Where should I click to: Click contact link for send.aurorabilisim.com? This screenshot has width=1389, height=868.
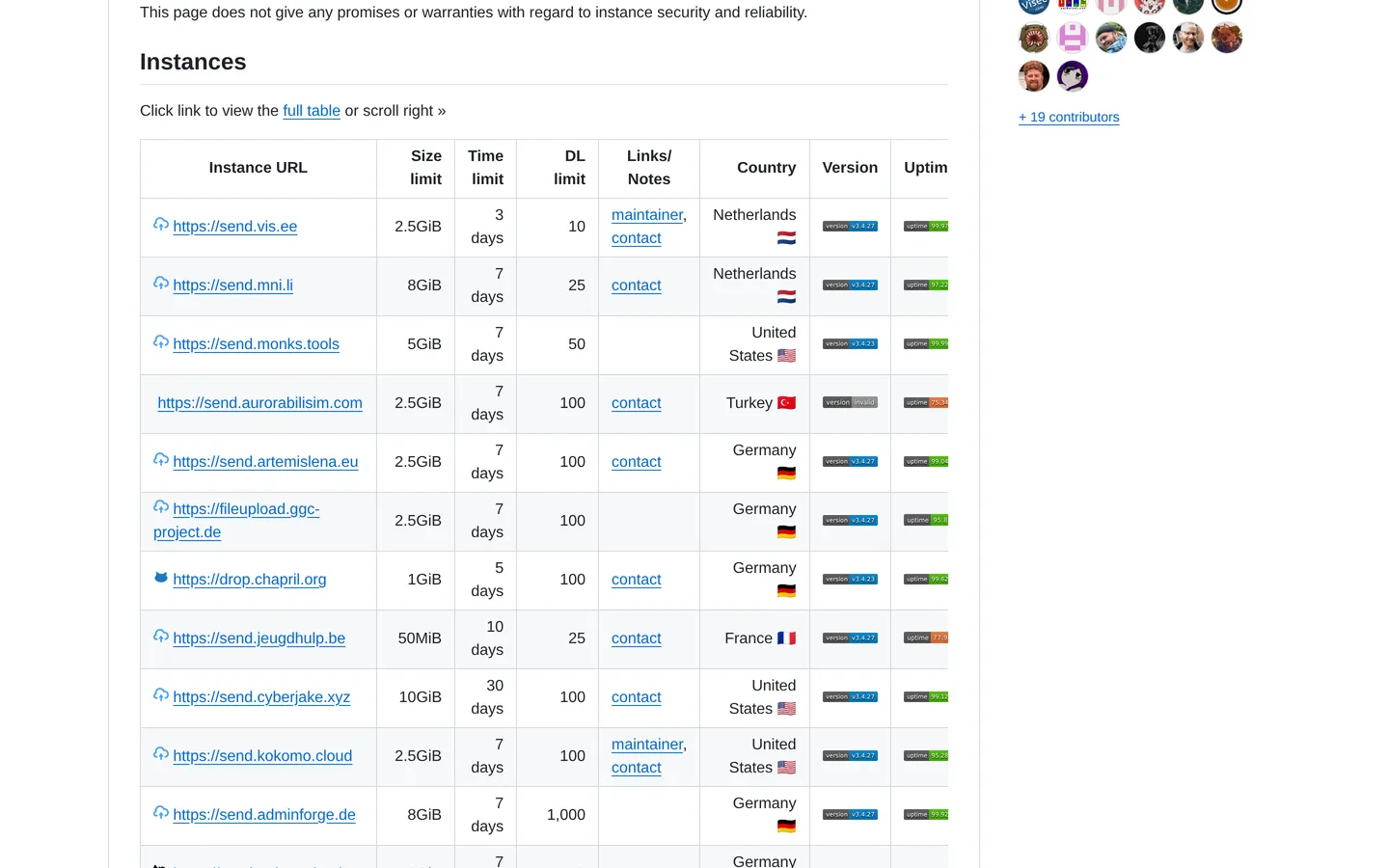tap(637, 403)
